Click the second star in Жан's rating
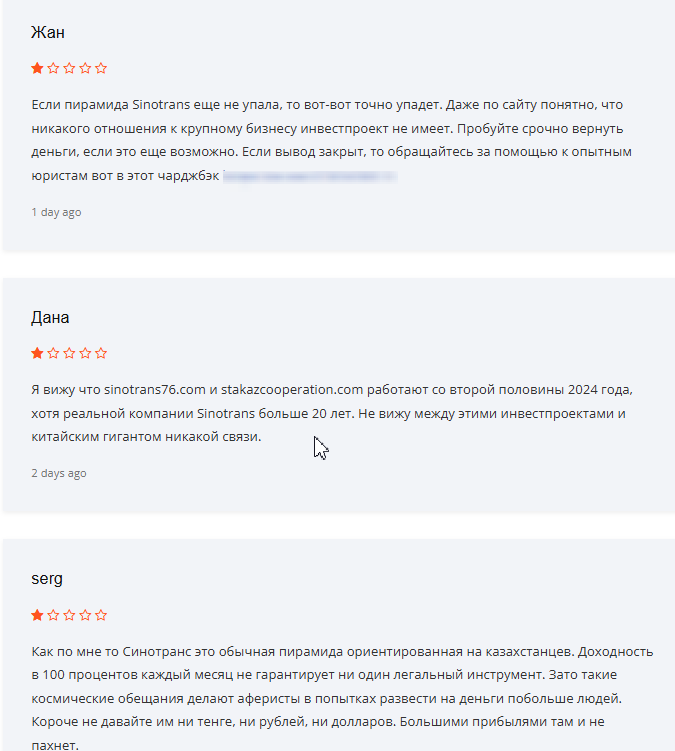 pyautogui.click(x=53, y=68)
